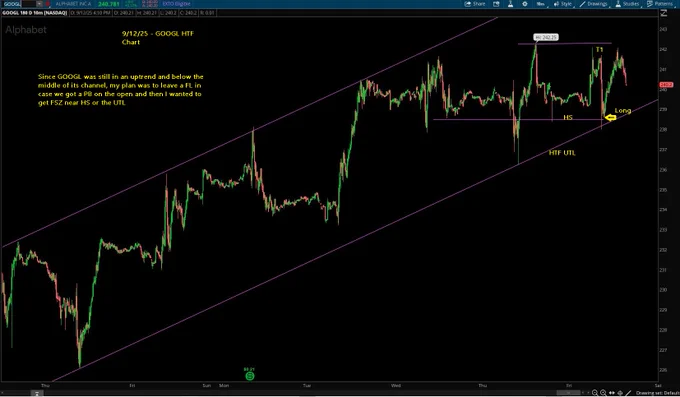680x397 pixels.
Task: Click the horizontal time scrollbar thumb
Action: tap(569, 393)
